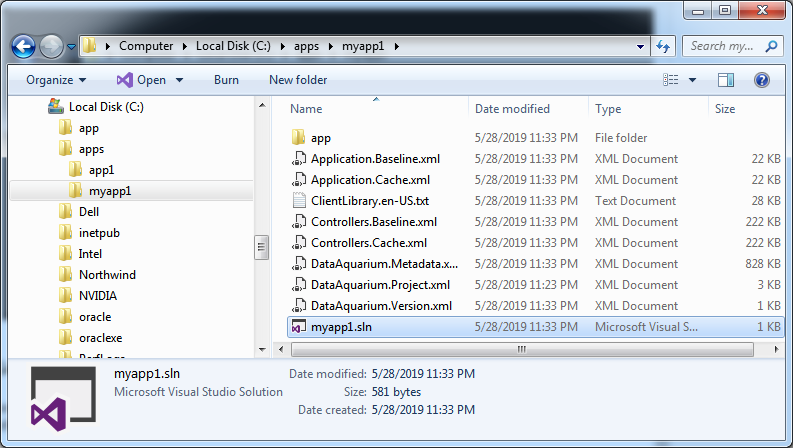Click the Help question mark icon
Screen dimensions: 793x448
[x=762, y=80]
